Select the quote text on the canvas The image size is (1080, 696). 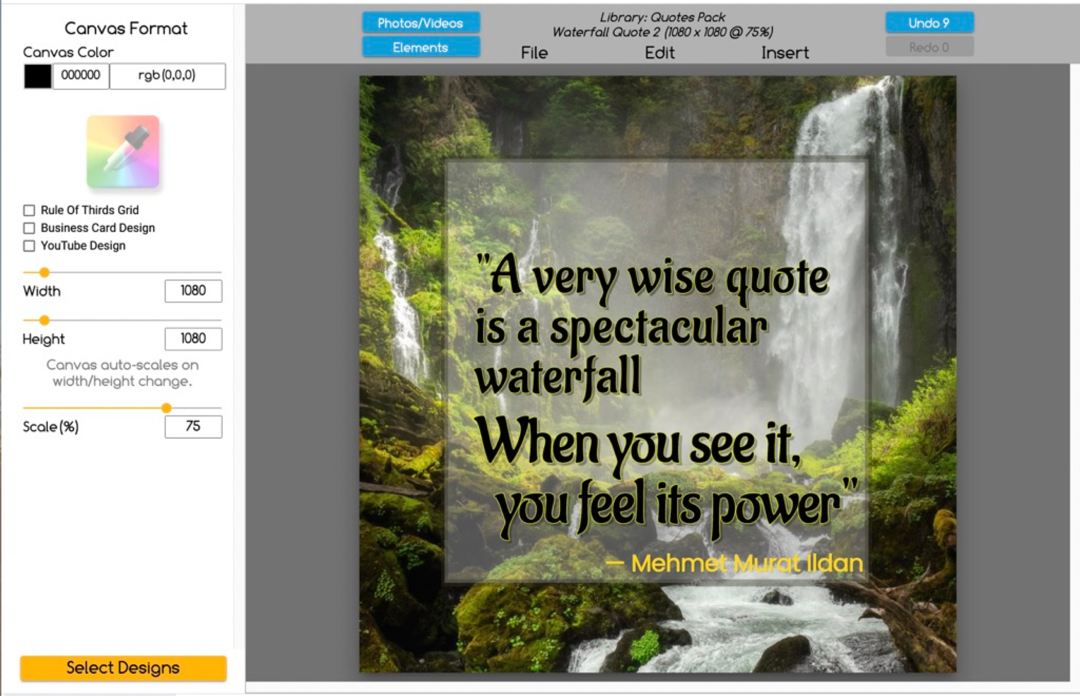point(667,395)
